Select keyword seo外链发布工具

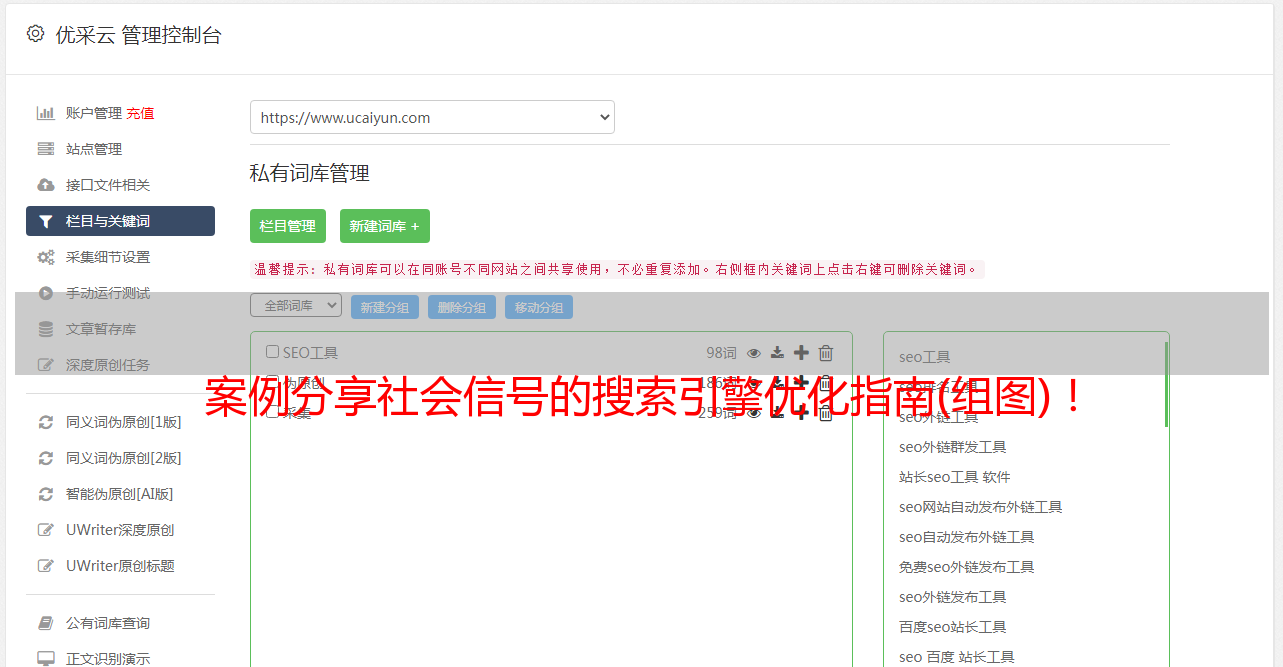pos(953,597)
